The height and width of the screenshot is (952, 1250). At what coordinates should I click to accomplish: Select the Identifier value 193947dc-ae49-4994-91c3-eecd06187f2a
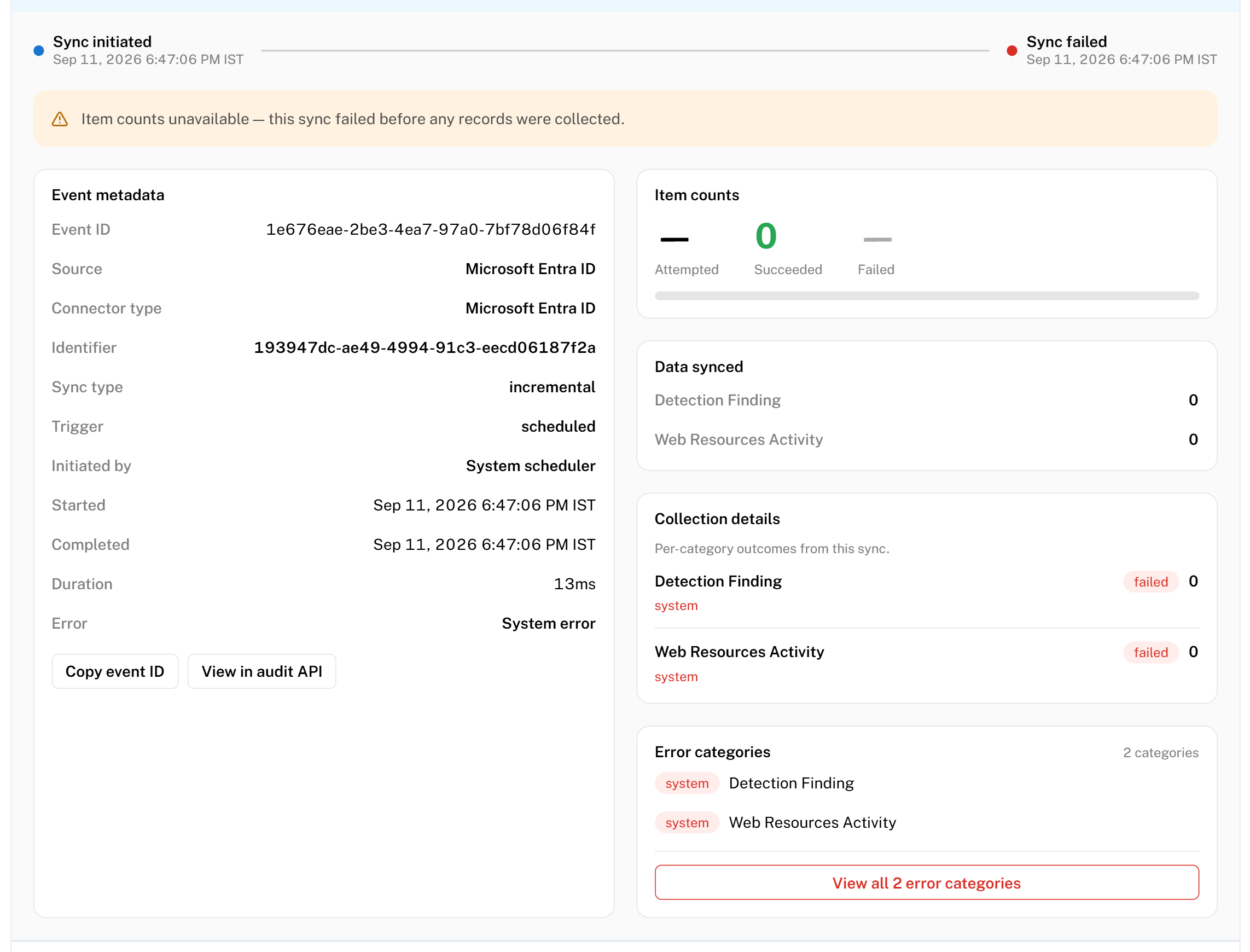pos(425,347)
